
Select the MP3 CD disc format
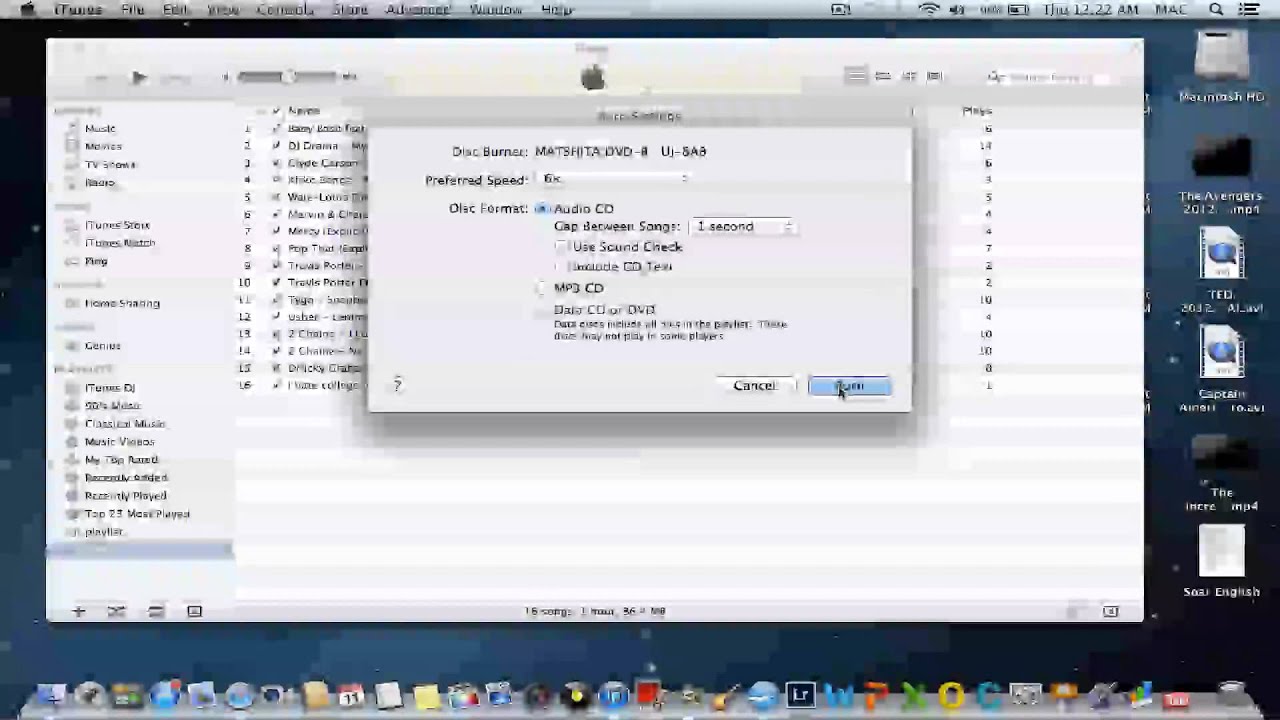point(542,288)
